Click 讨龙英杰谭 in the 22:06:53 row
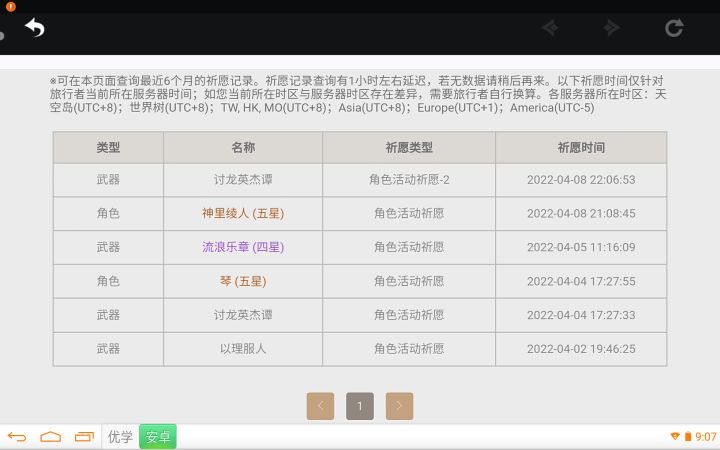Screen dimensions: 720x450 [x=243, y=180]
